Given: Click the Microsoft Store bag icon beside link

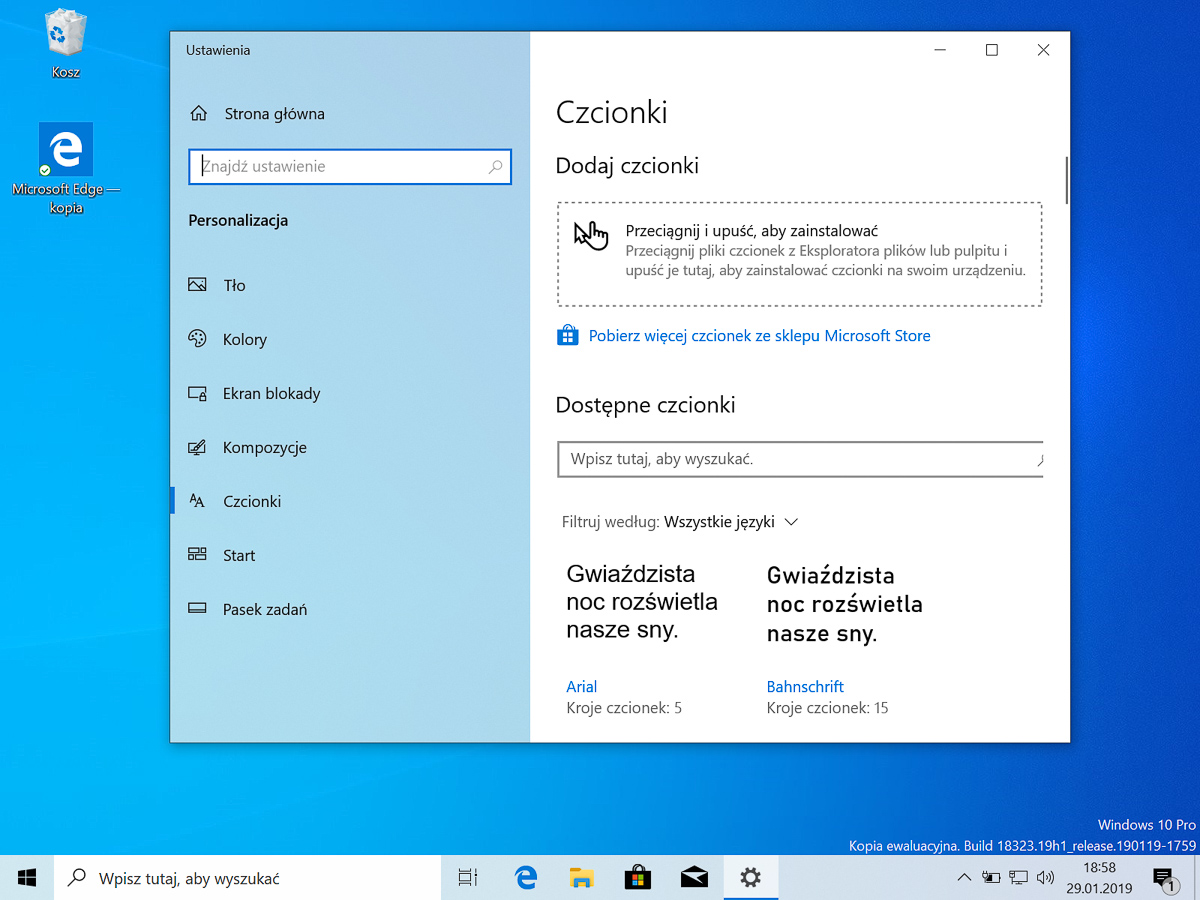Looking at the screenshot, I should [567, 336].
